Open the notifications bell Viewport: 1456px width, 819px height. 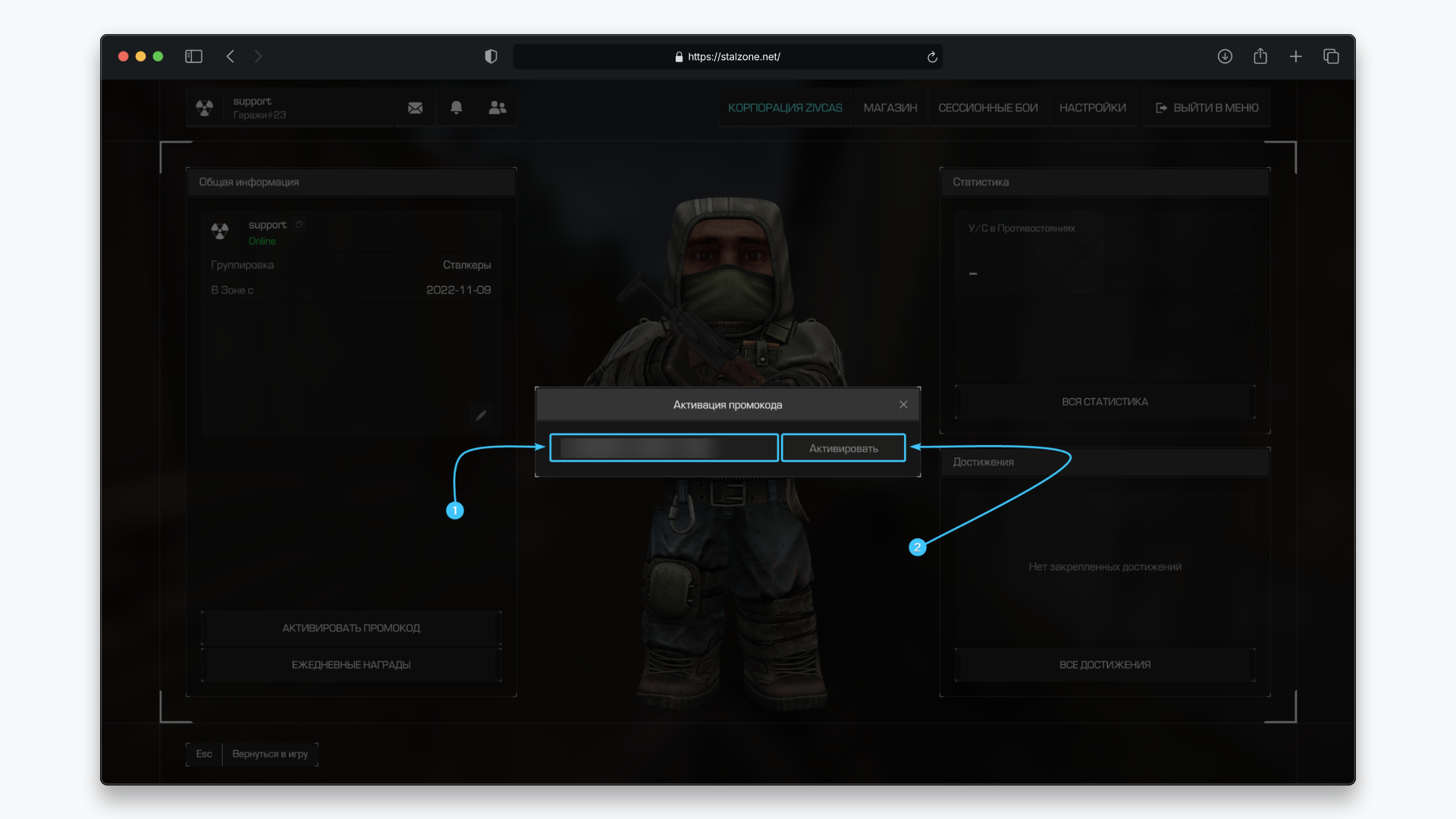tap(457, 108)
